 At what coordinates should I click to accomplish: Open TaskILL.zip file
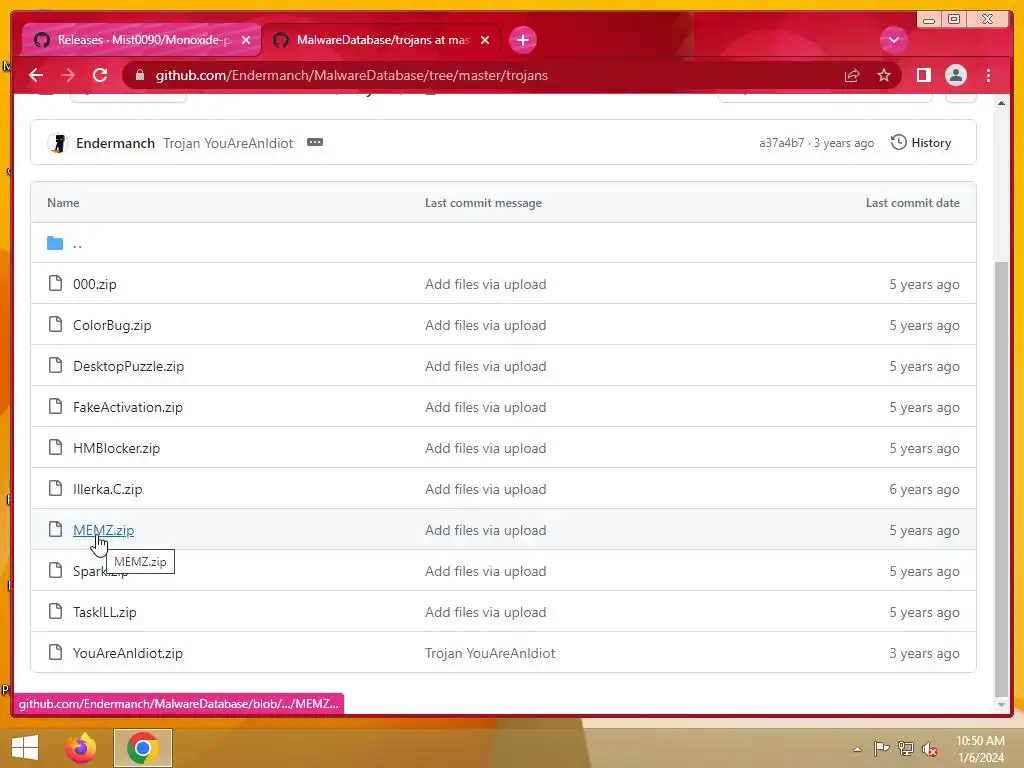pos(104,613)
